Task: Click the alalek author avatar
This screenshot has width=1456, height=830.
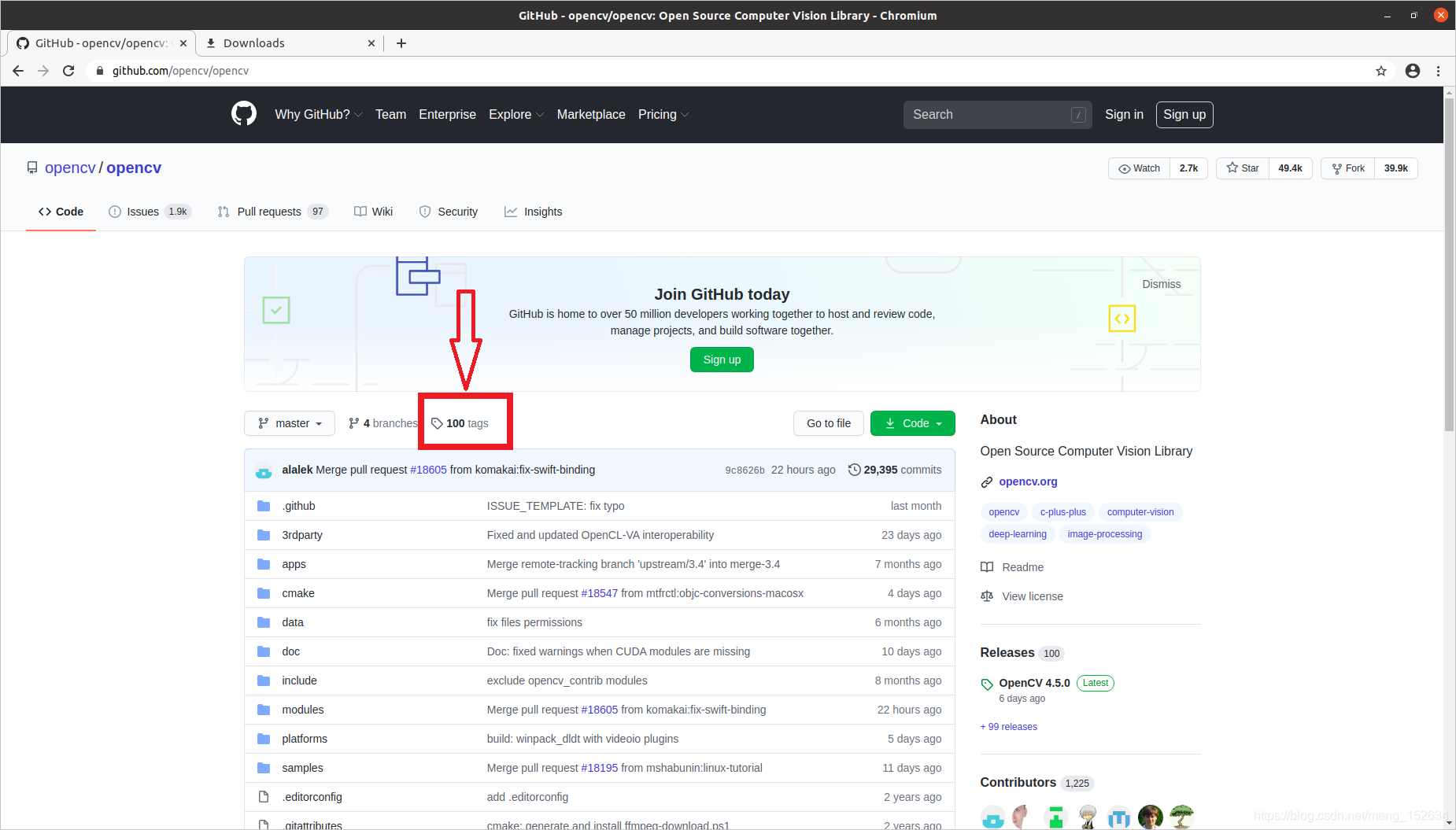Action: pyautogui.click(x=264, y=470)
